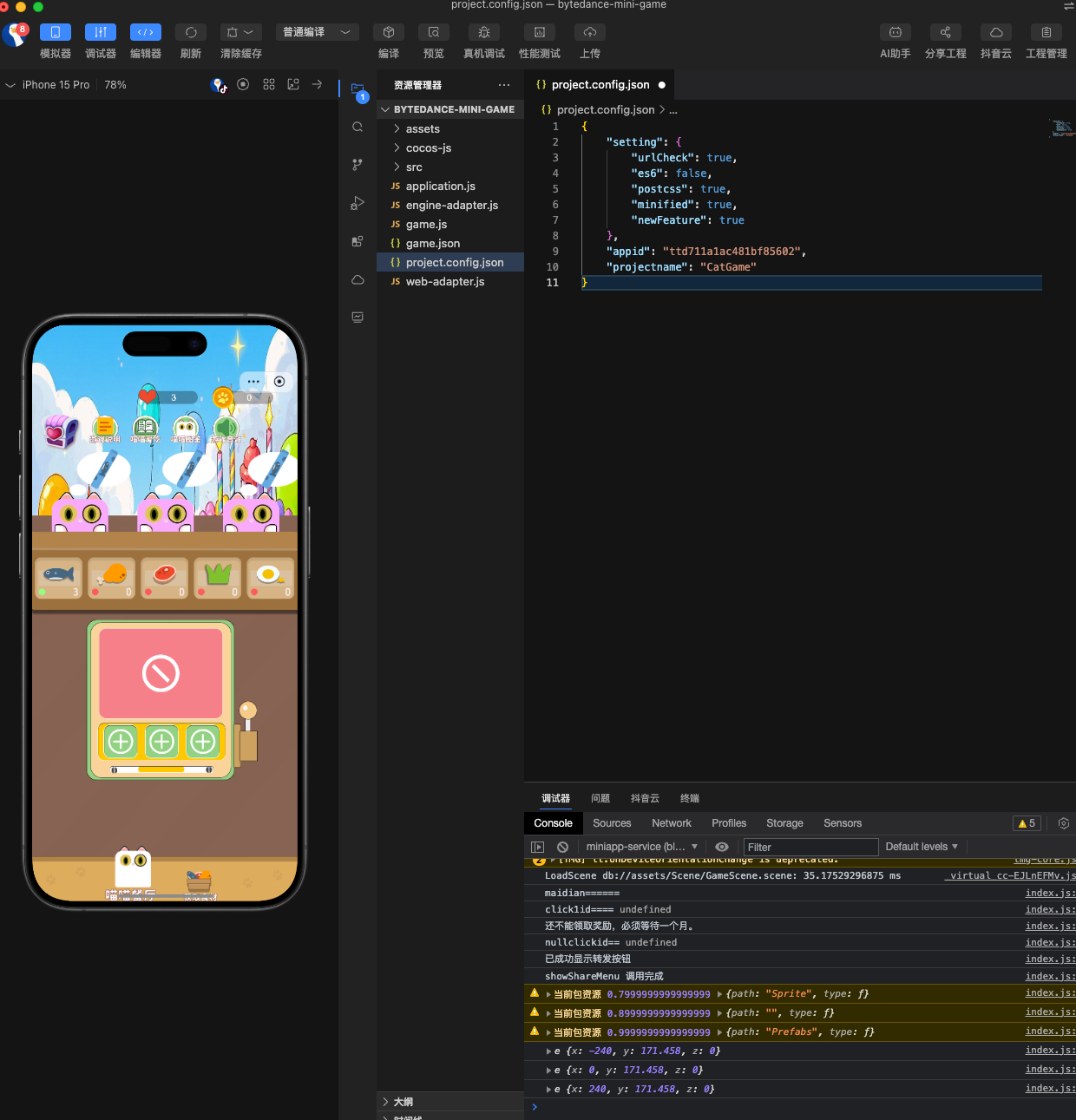
Task: Open engine-adapter.js in the file tree
Action: (450, 205)
